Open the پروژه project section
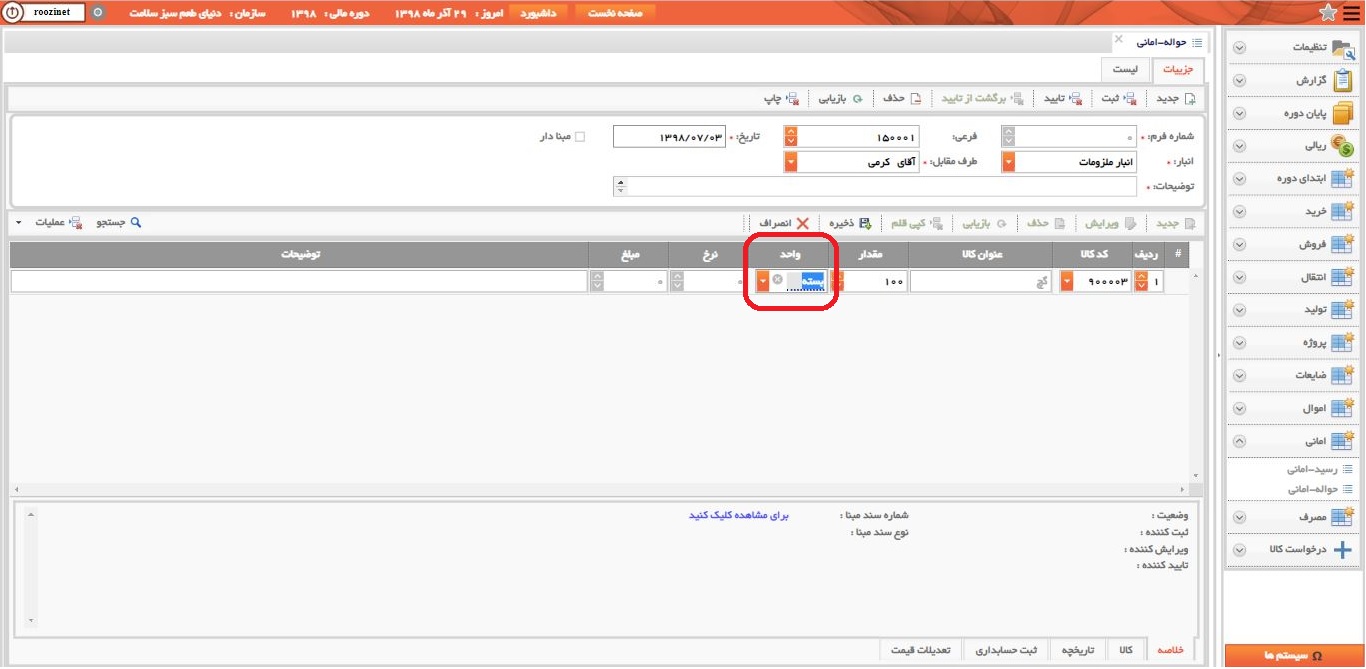1366x669 pixels. [1292, 343]
